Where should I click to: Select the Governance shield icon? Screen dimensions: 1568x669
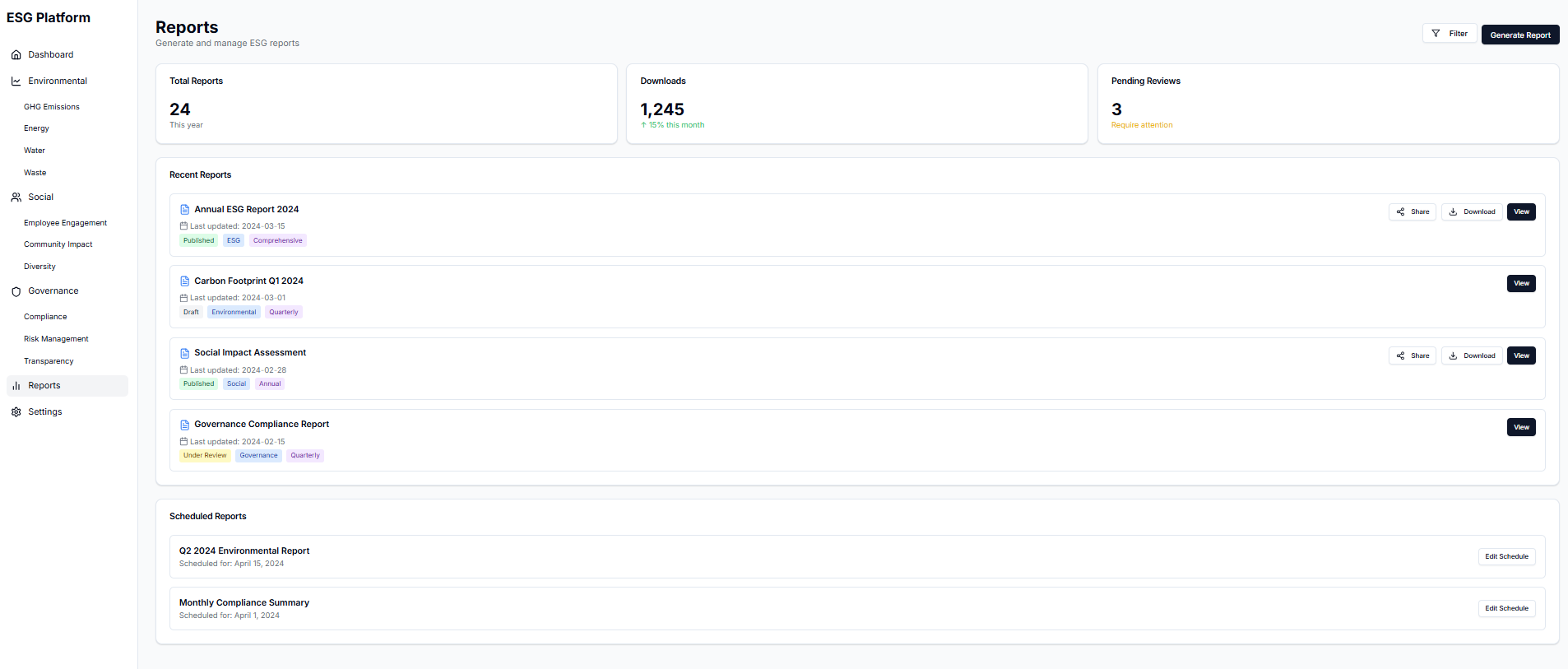(16, 290)
